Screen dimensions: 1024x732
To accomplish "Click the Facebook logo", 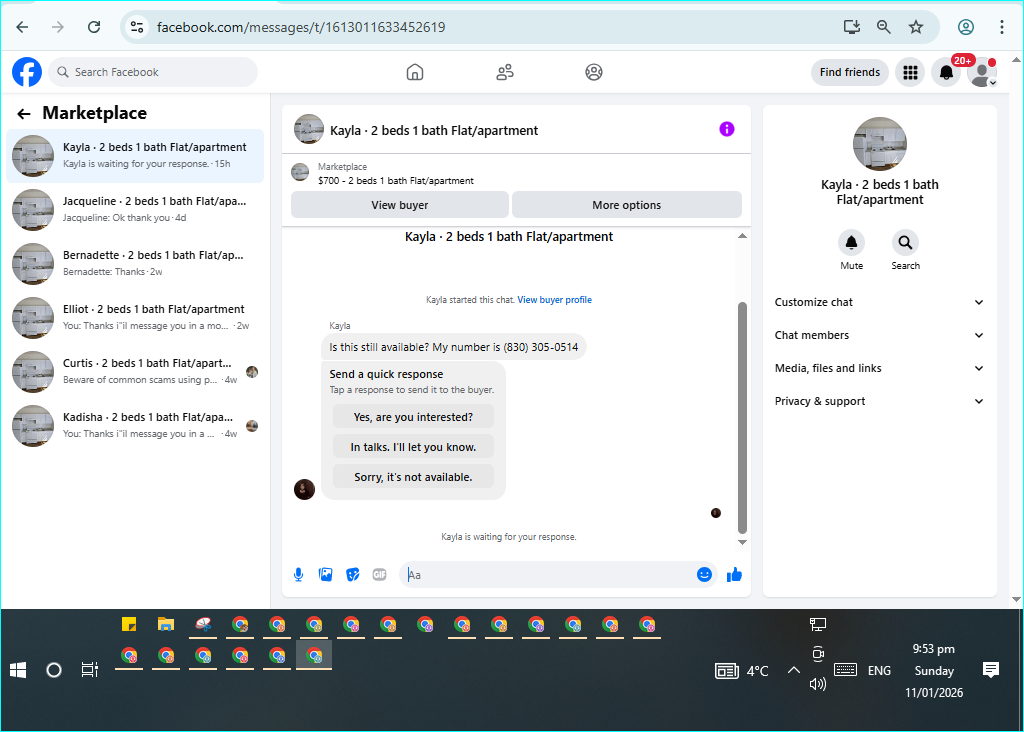I will pyautogui.click(x=27, y=72).
